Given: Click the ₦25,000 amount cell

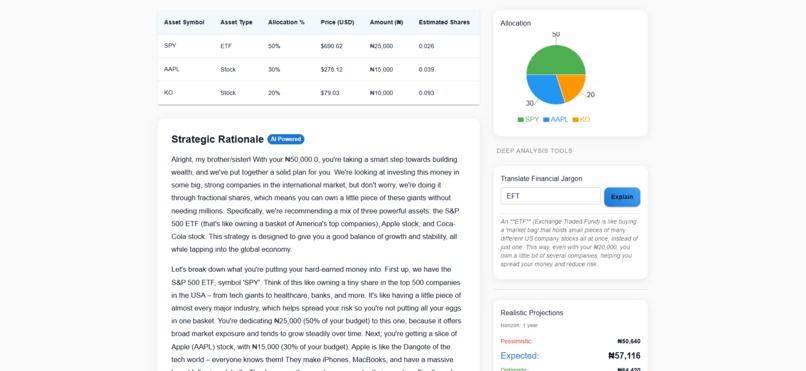Looking at the screenshot, I should point(381,46).
